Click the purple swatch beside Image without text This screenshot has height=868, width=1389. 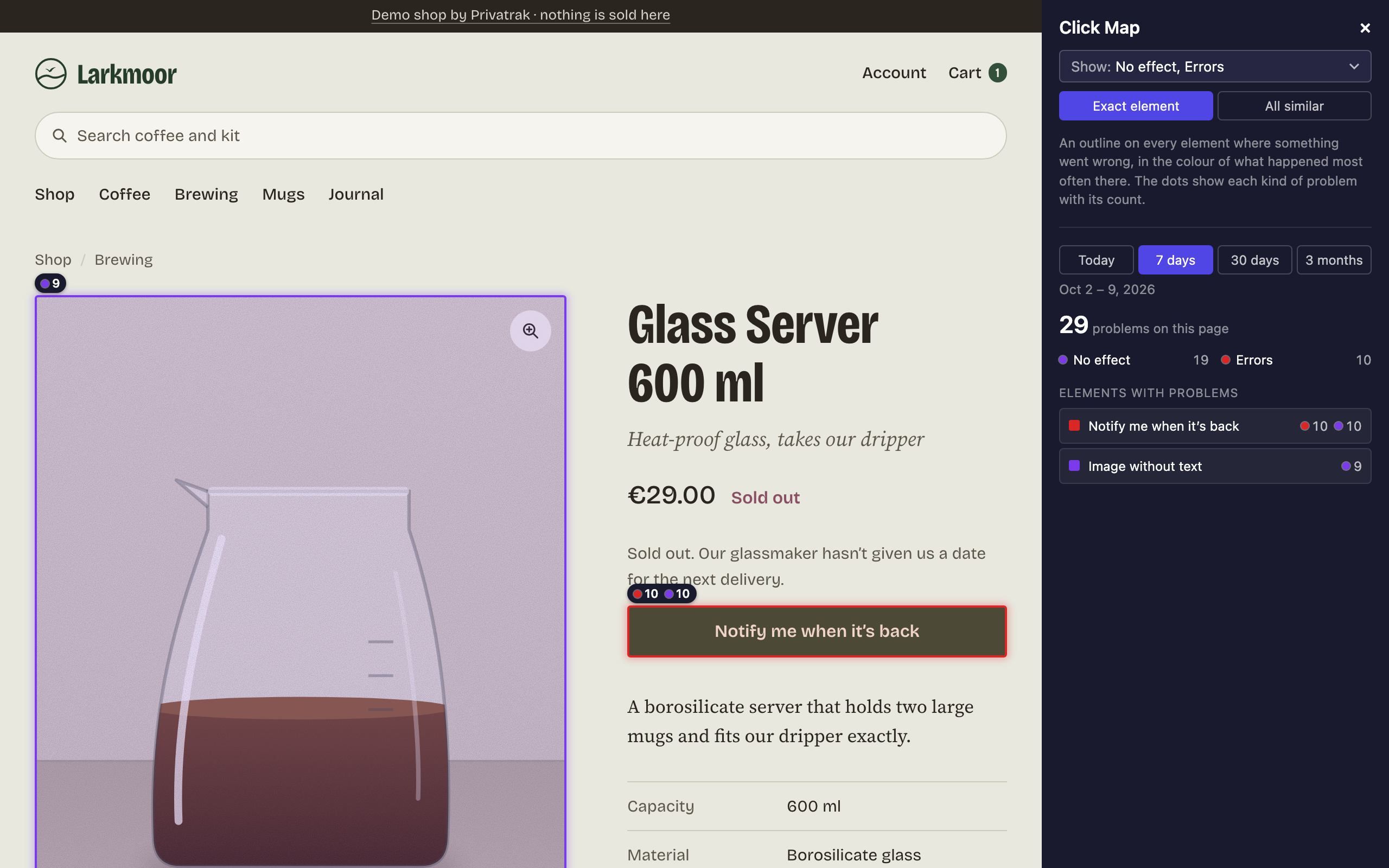tap(1074, 465)
